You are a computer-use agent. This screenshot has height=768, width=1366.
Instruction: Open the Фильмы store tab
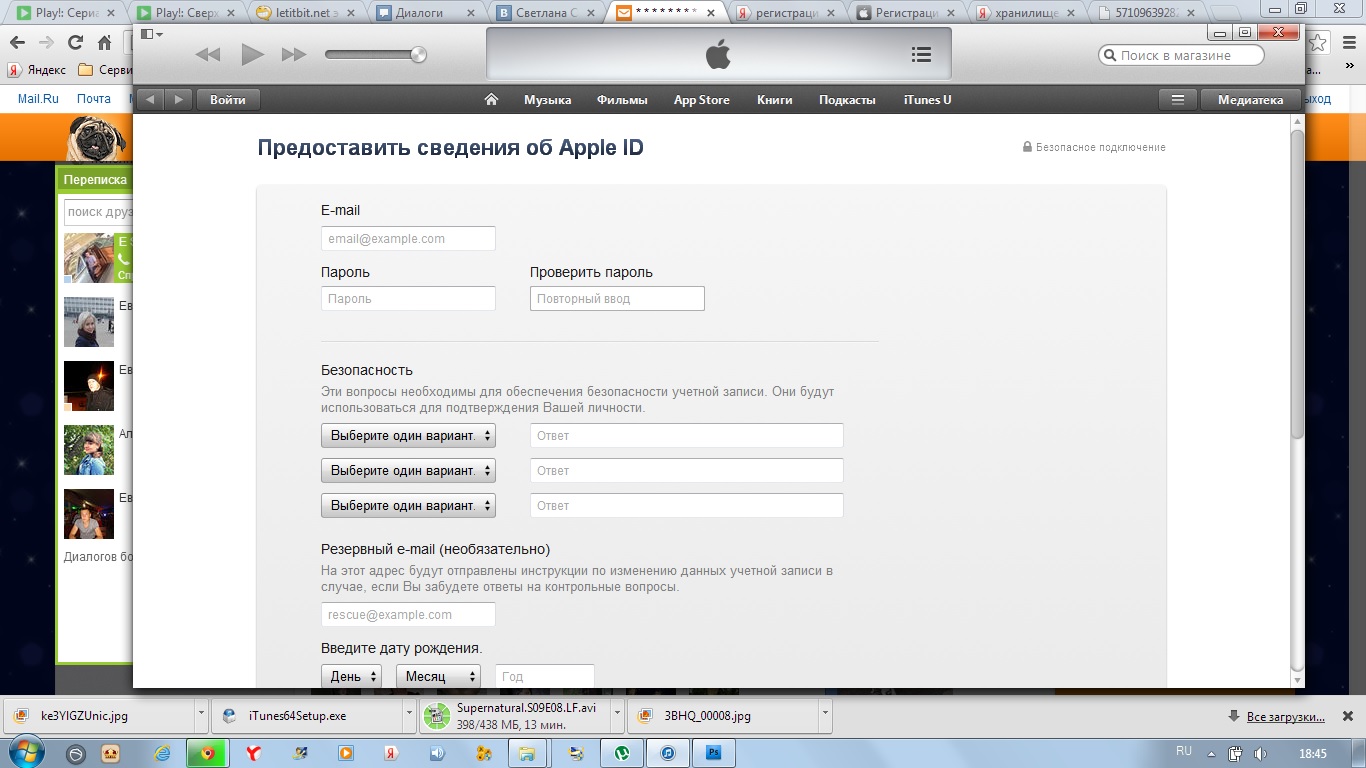pyautogui.click(x=622, y=100)
